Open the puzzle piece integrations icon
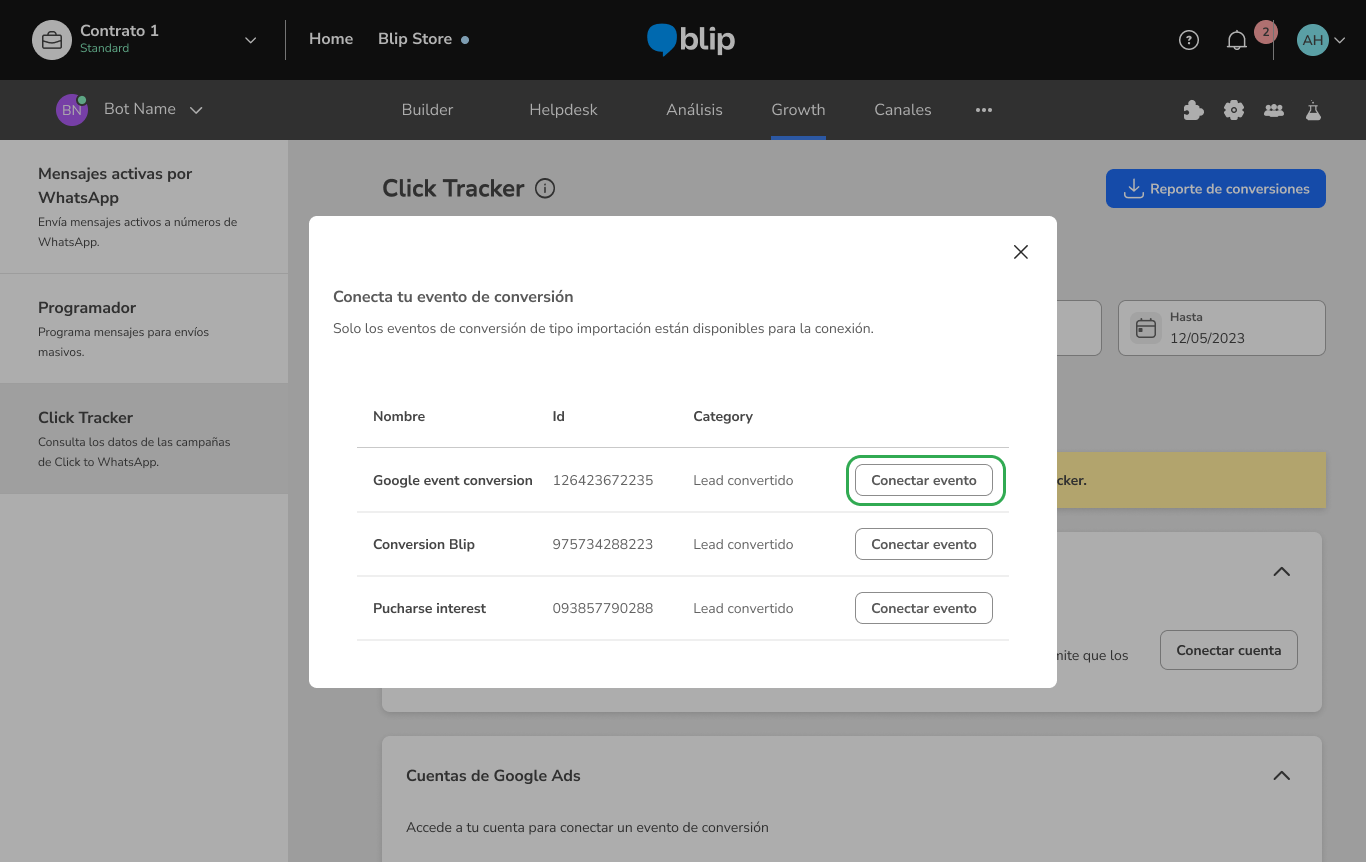This screenshot has height=862, width=1366. pos(1193,110)
